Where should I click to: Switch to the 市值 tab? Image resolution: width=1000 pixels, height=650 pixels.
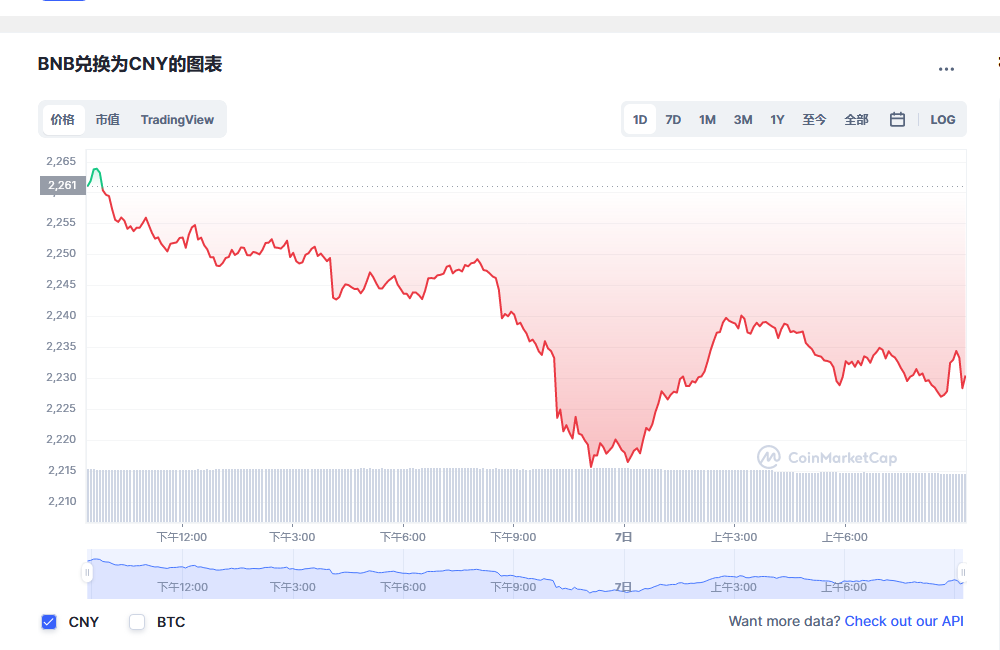pyautogui.click(x=108, y=119)
